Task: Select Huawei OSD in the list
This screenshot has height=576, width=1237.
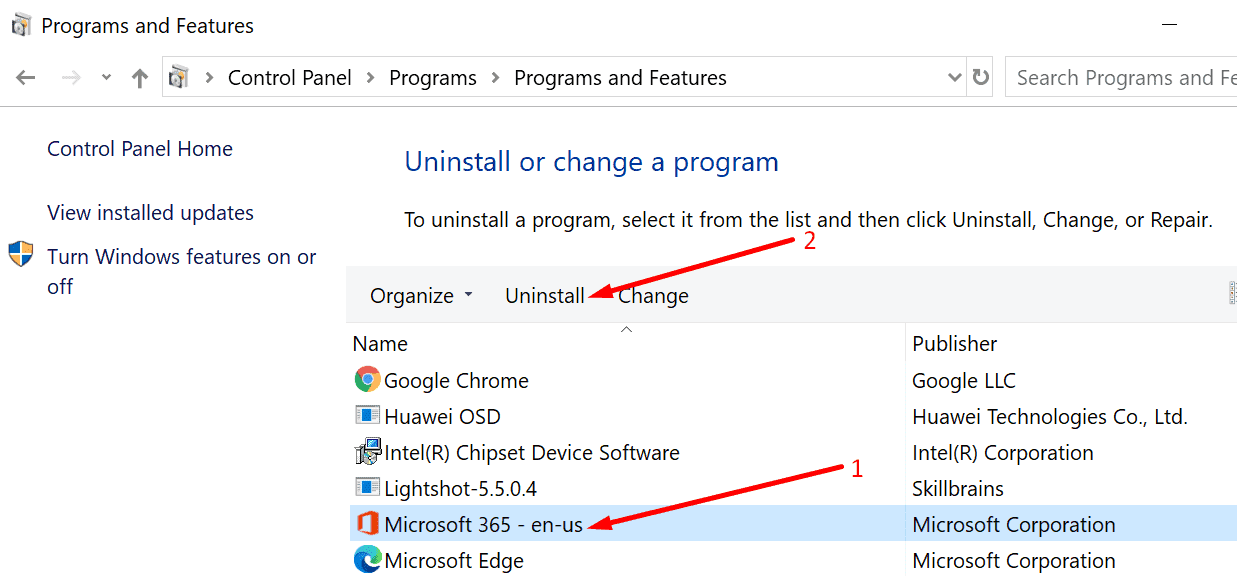Action: (x=442, y=417)
